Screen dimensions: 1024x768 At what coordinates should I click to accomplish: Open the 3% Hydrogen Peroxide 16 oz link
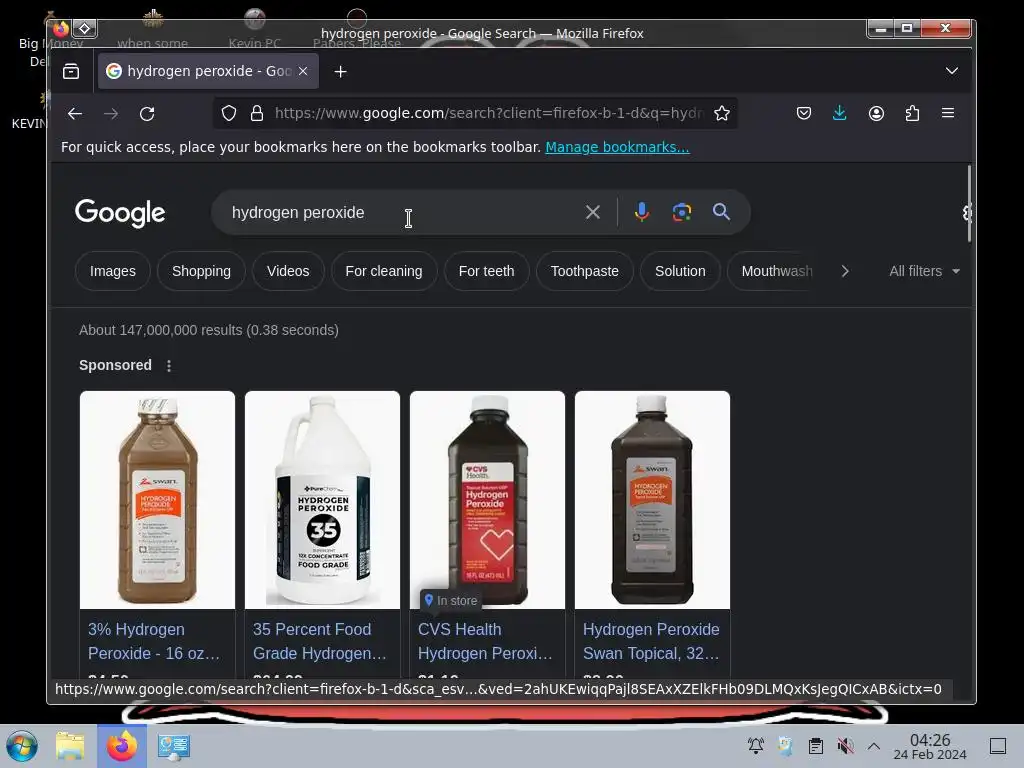click(154, 641)
